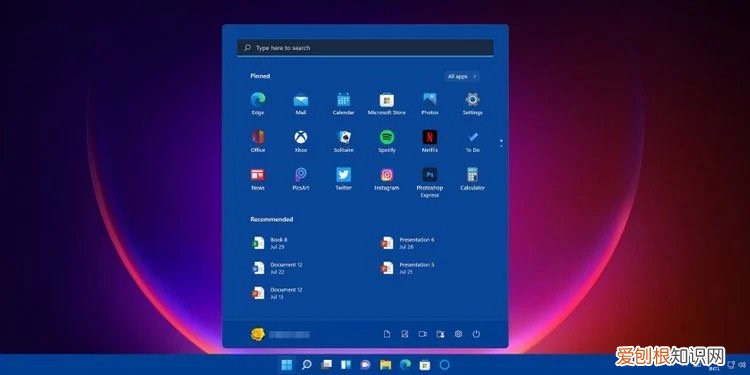Open File Explorer from the taskbar
Image resolution: width=750 pixels, height=375 pixels.
(x=386, y=365)
